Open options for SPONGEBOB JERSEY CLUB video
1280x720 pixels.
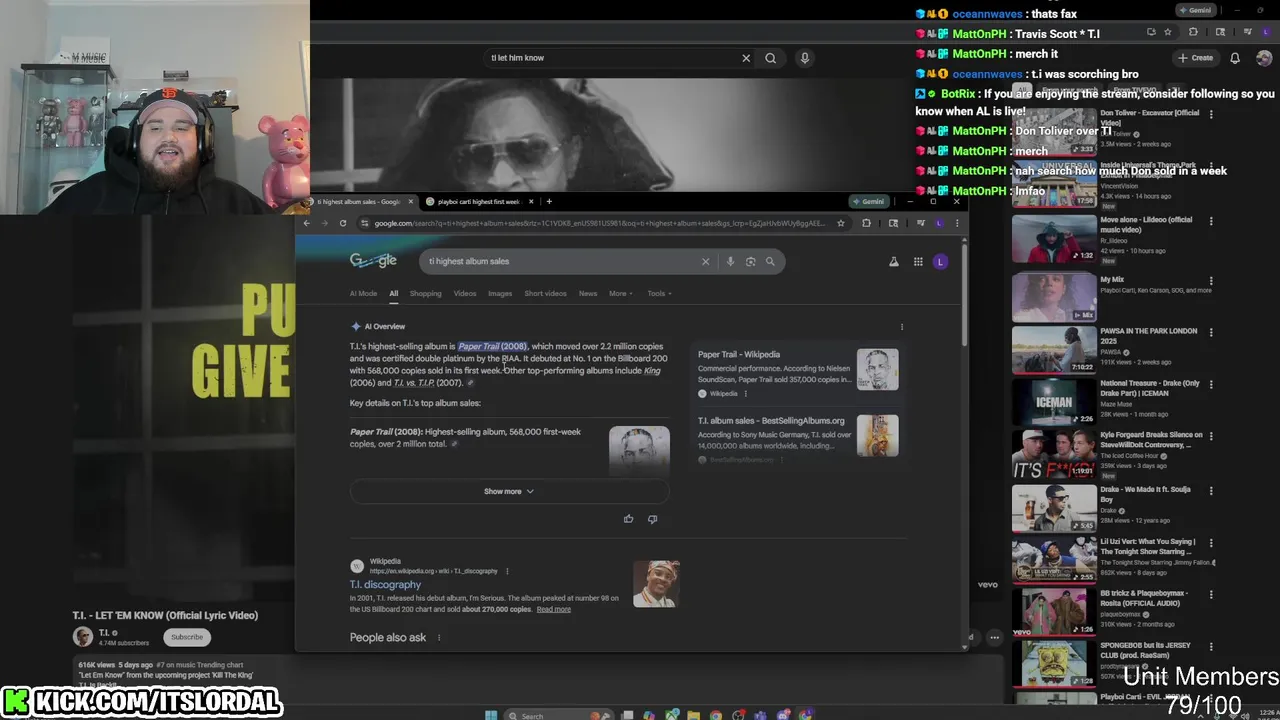click(x=1211, y=647)
